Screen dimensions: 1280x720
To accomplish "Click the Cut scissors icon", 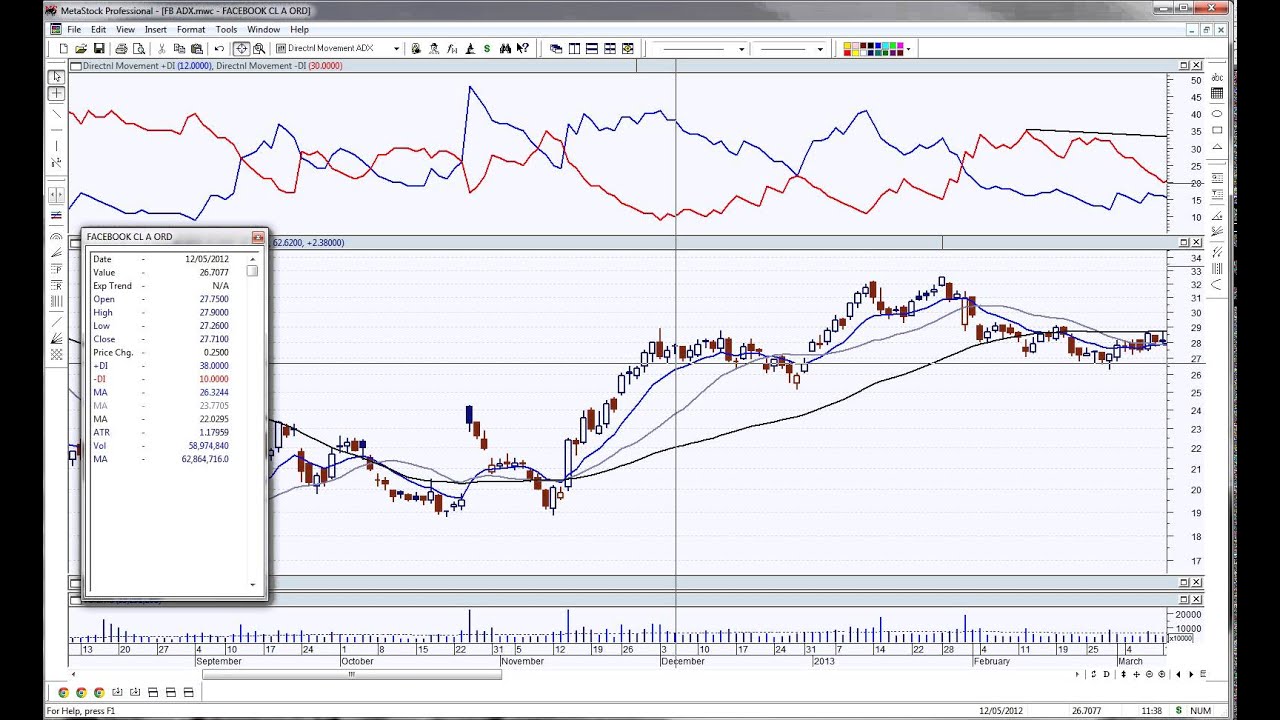I will click(161, 48).
